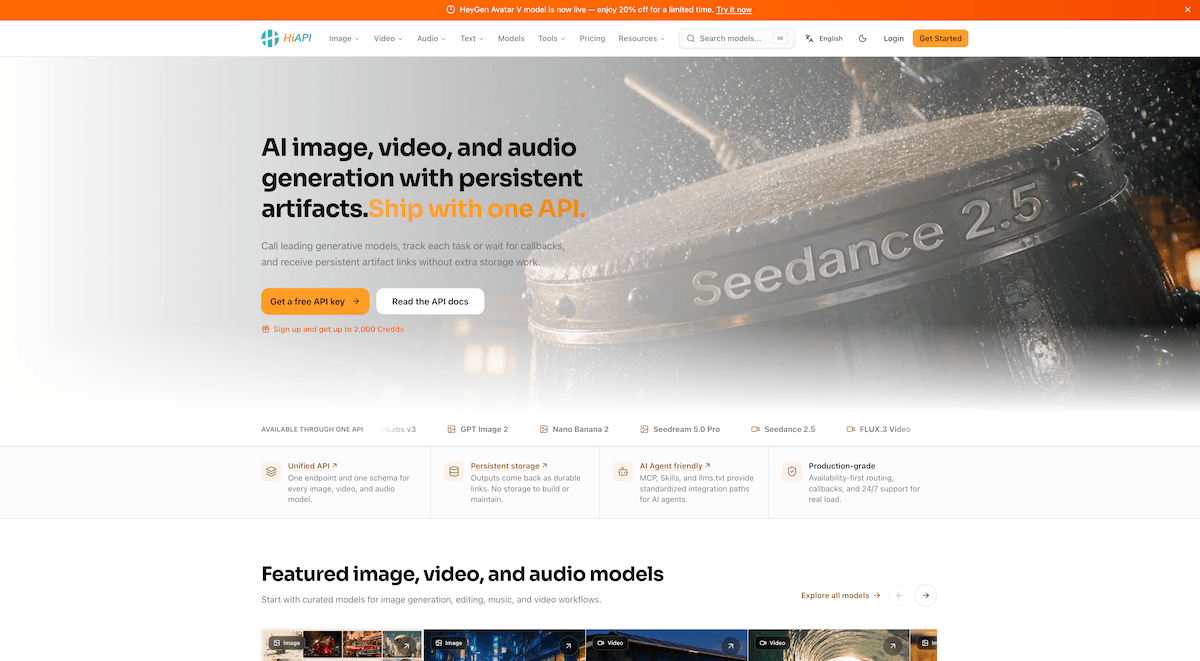Open the AI Agent friendly link
This screenshot has width=1200, height=661.
tap(675, 466)
